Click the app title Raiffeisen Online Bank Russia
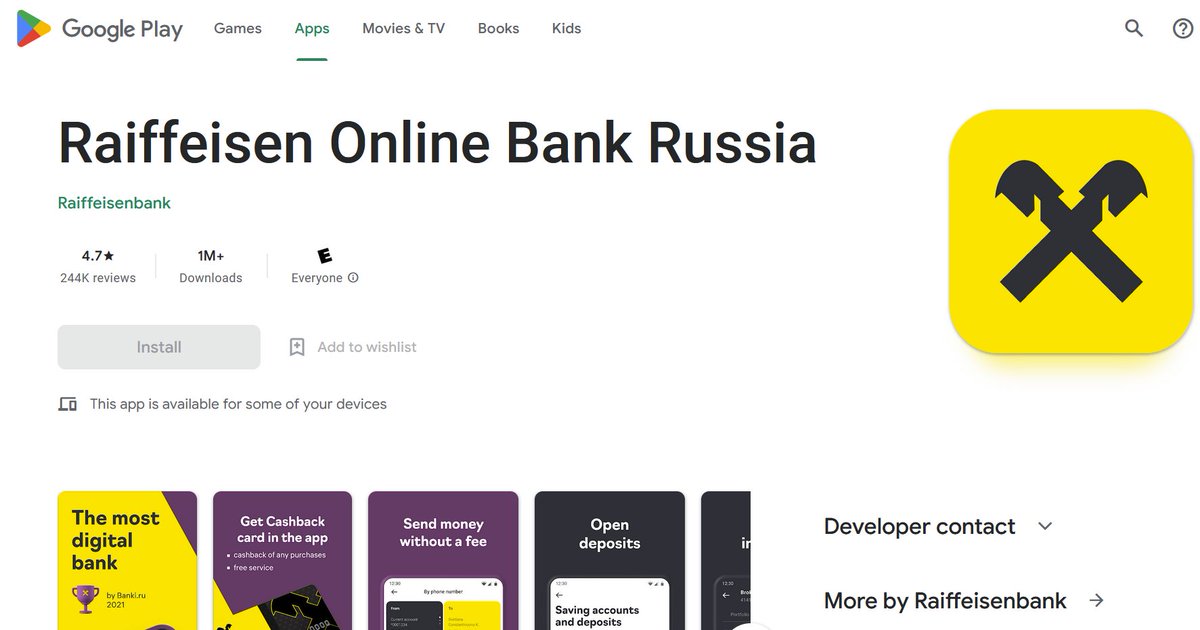1200x630 pixels. click(x=437, y=142)
